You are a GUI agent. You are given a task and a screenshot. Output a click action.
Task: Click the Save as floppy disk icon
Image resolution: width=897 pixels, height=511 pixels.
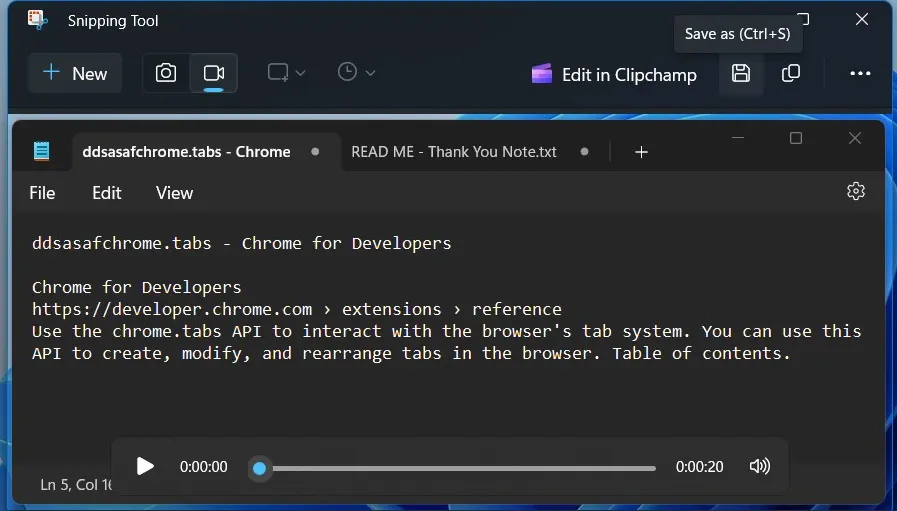click(x=741, y=73)
